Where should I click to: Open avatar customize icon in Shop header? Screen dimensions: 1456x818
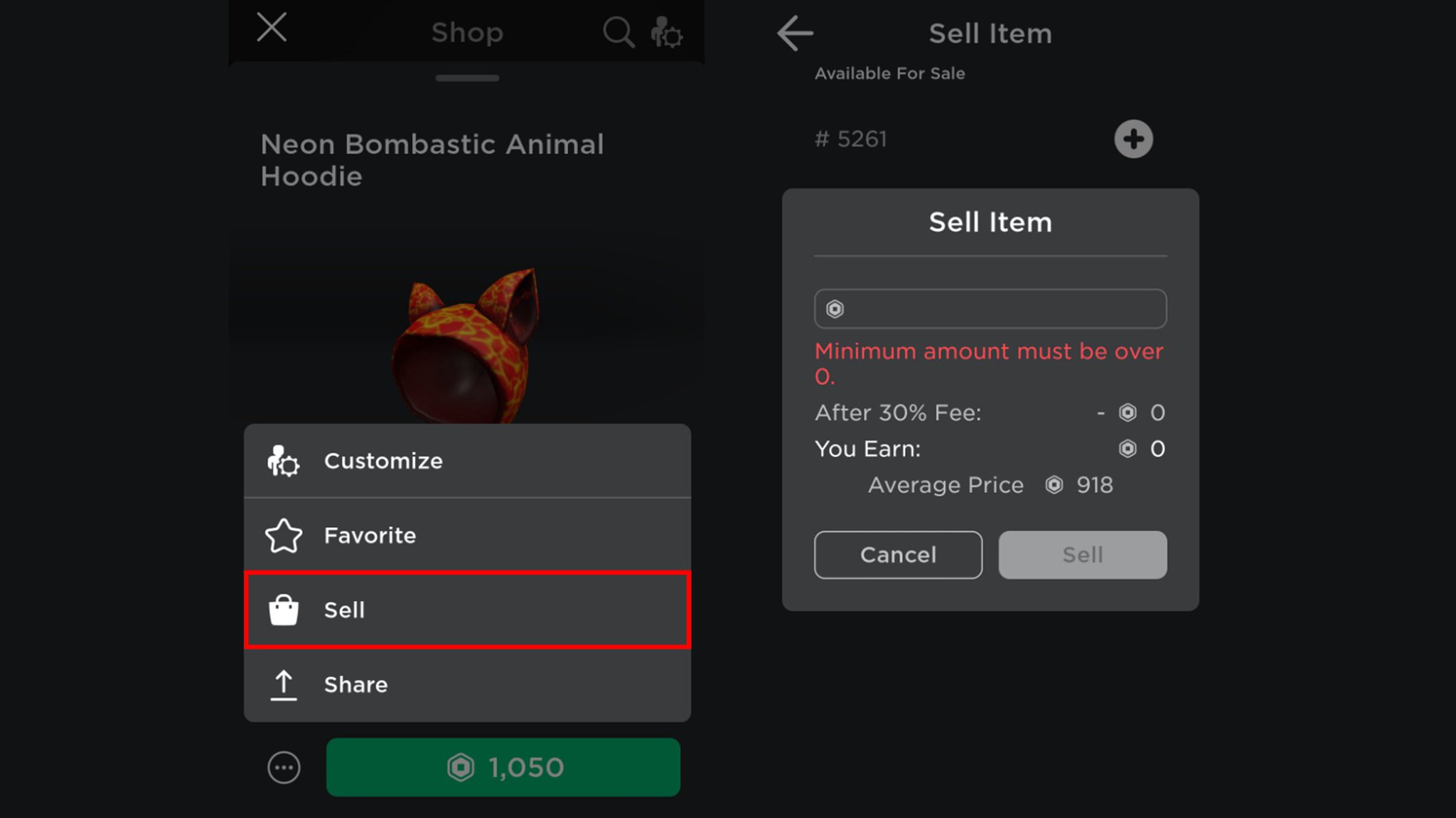(x=666, y=33)
